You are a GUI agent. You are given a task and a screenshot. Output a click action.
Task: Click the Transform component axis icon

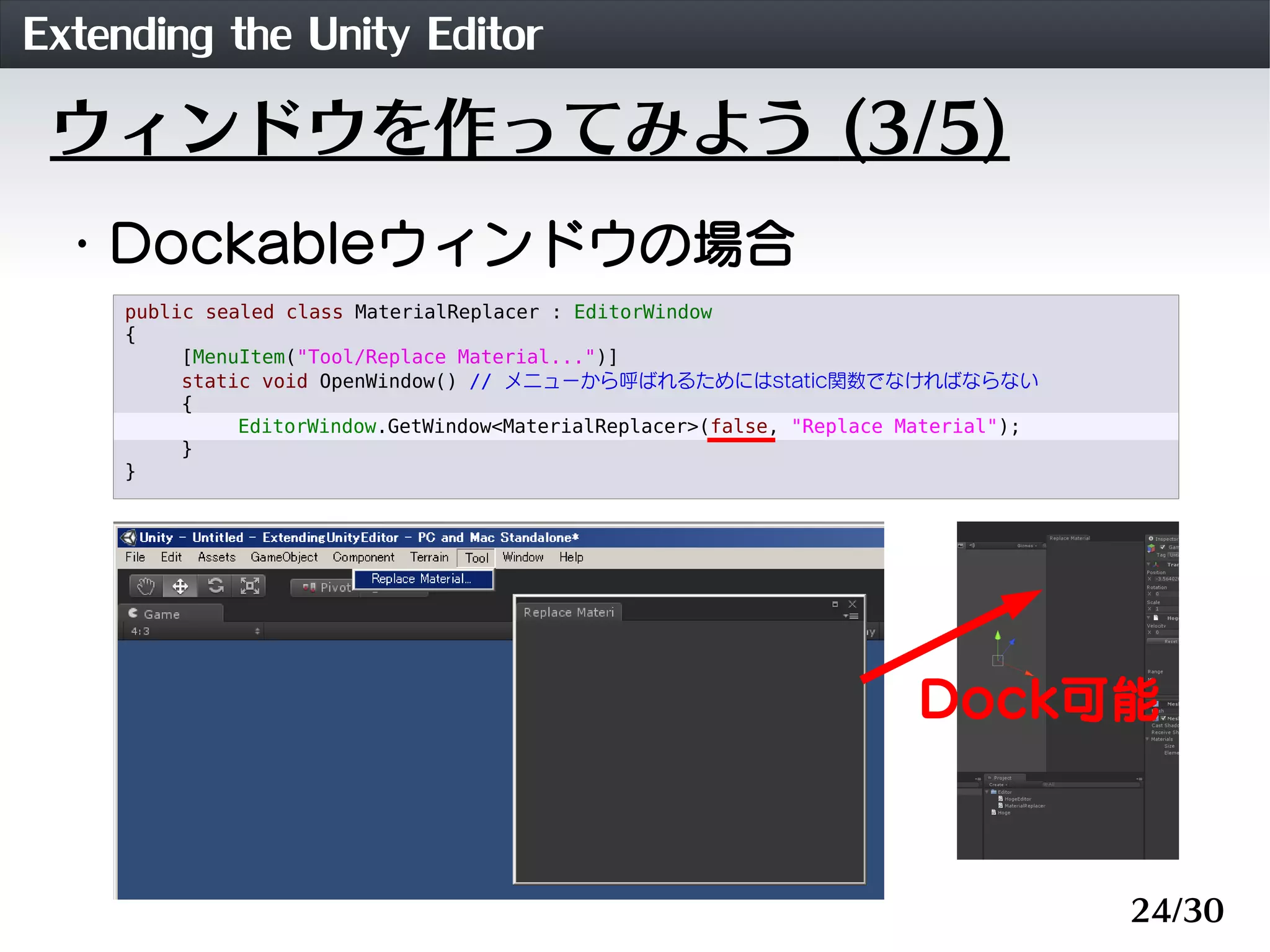1156,564
